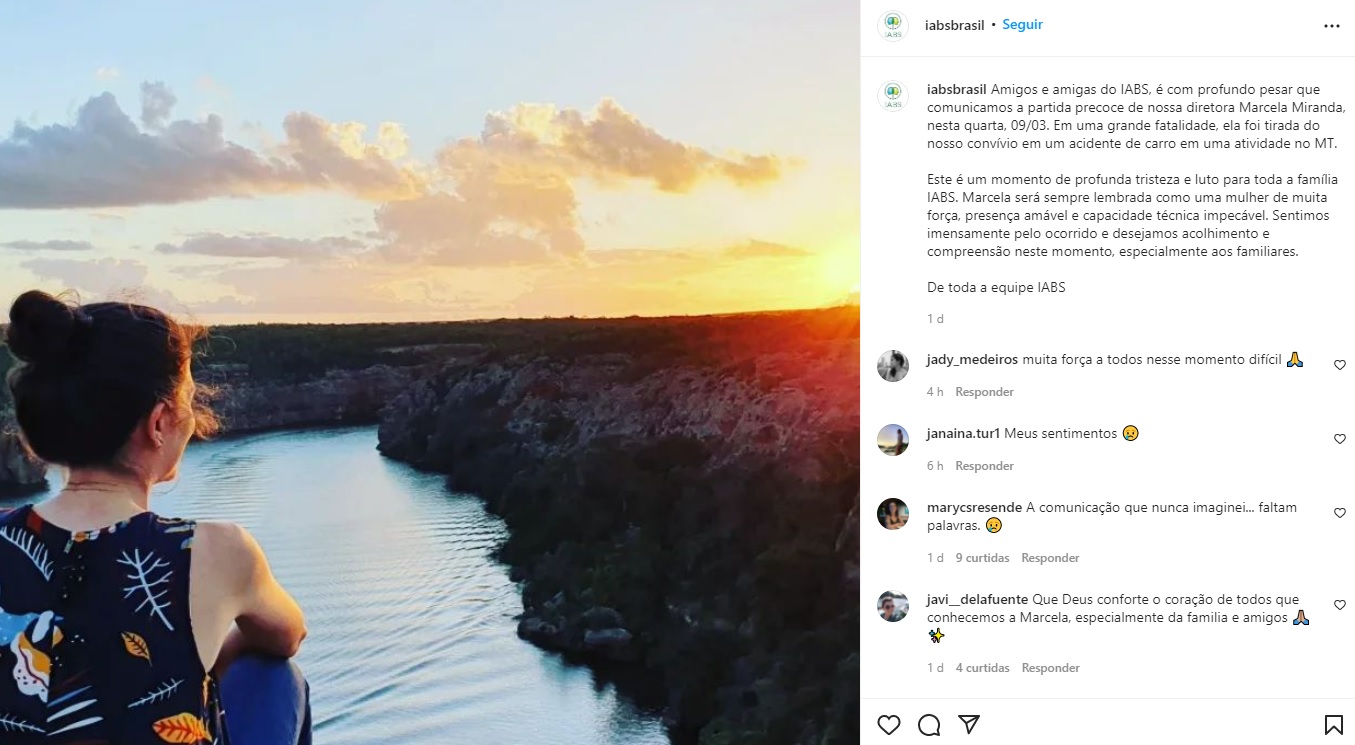View 9 curtidas on marycsresende's comment
This screenshot has width=1355, height=745.
coord(982,558)
